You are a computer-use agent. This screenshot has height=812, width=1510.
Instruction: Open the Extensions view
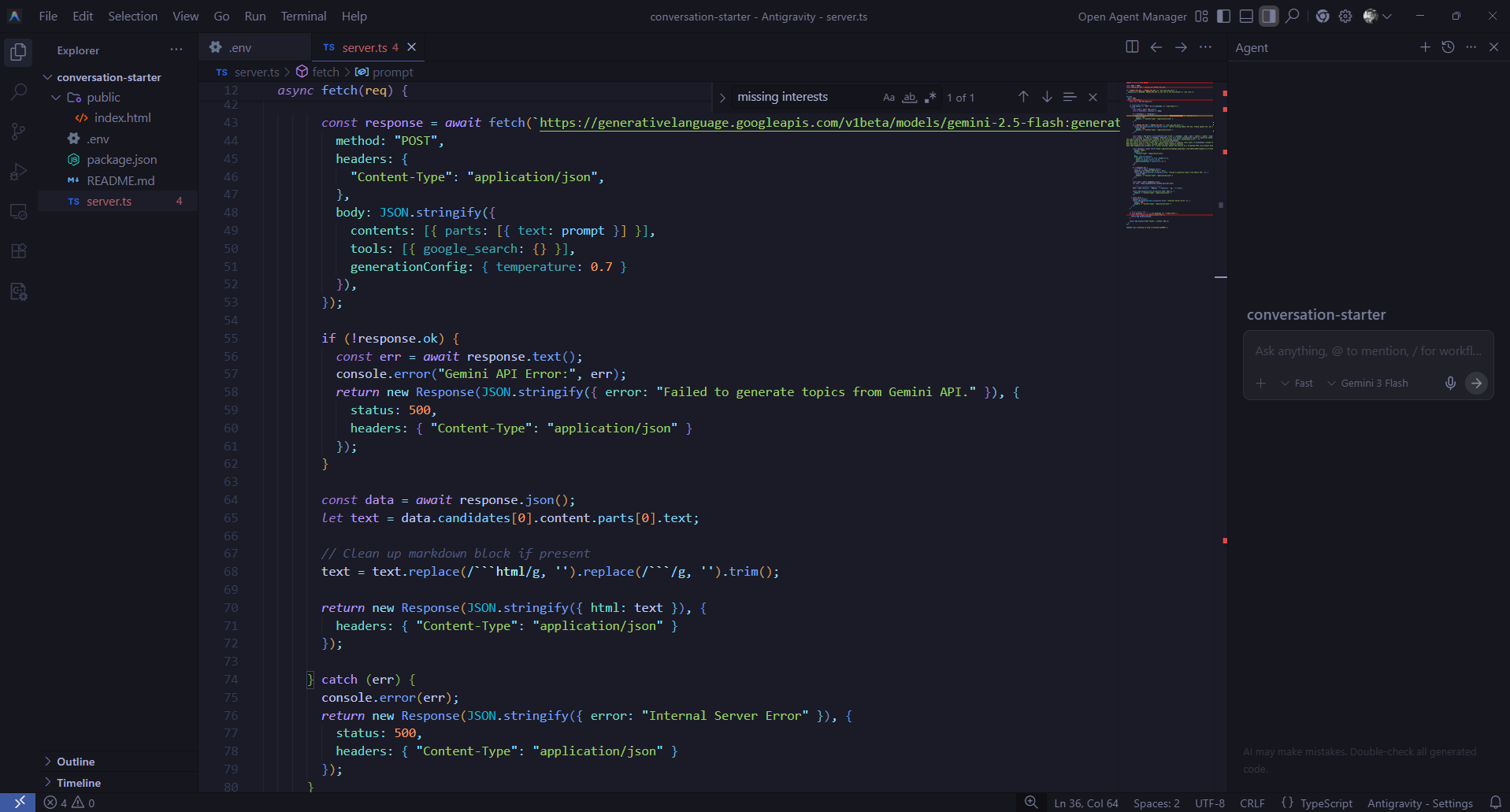(x=18, y=250)
